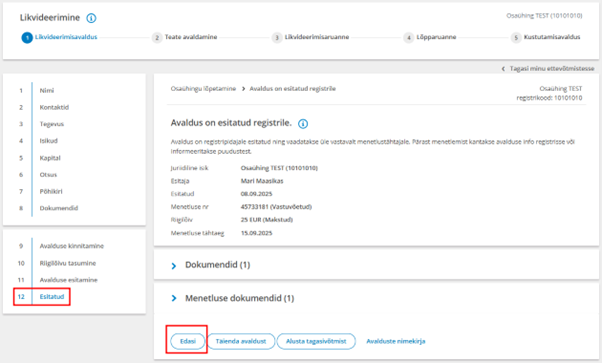Viewport: 602px width, 363px height.
Task: Click the Täienda avaldust button
Action: point(241,341)
